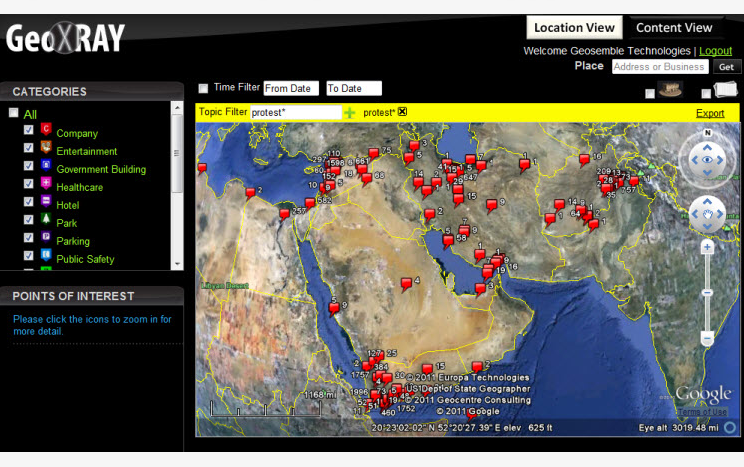
Task: Remove the protest* filter tag
Action: tap(403, 112)
